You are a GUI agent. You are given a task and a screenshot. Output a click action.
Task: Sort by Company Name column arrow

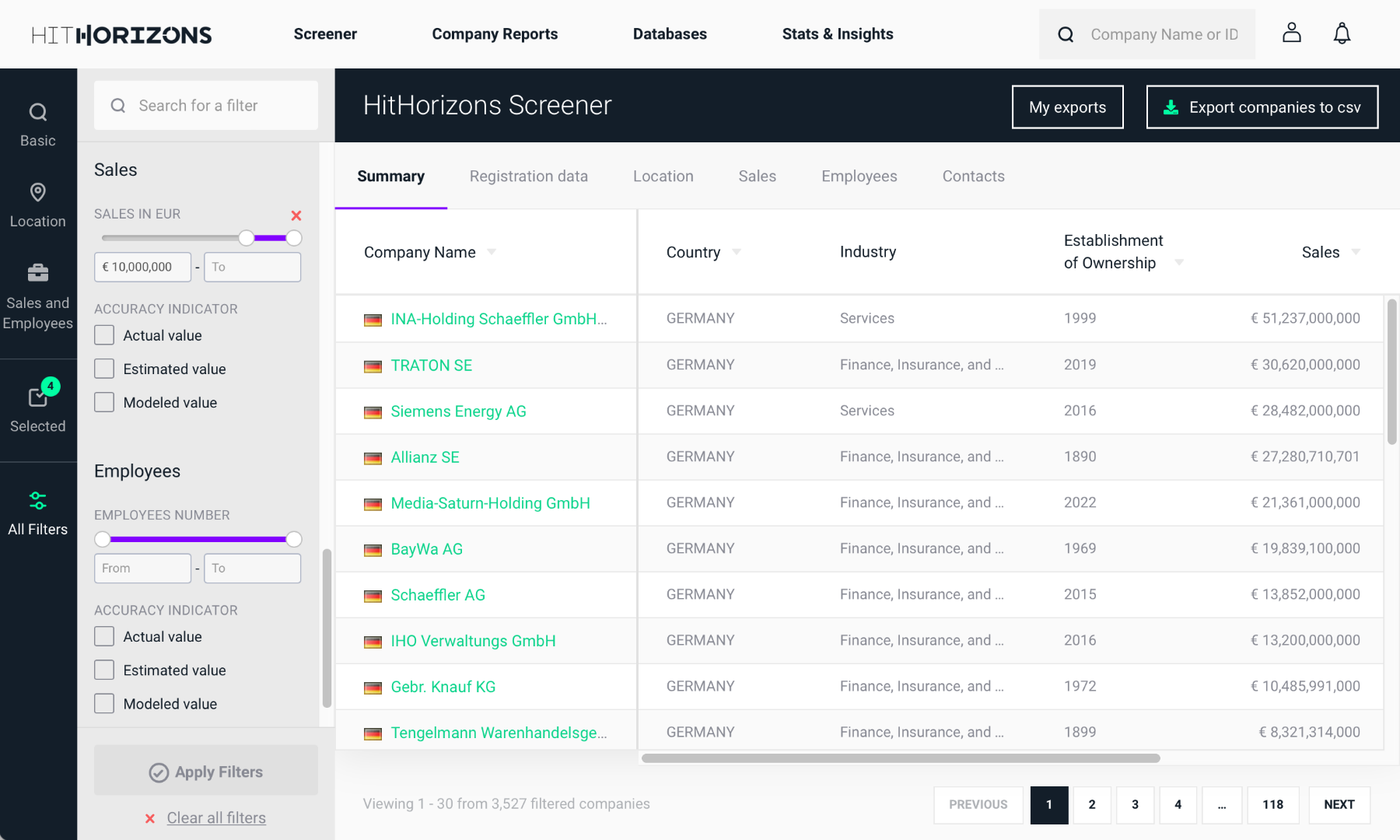492,252
